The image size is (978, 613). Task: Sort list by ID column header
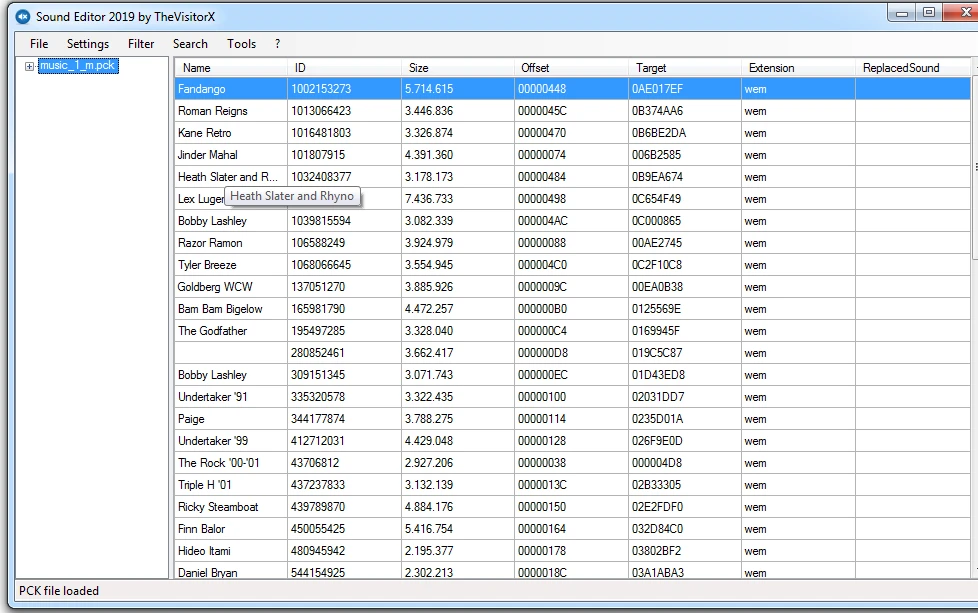tap(343, 68)
